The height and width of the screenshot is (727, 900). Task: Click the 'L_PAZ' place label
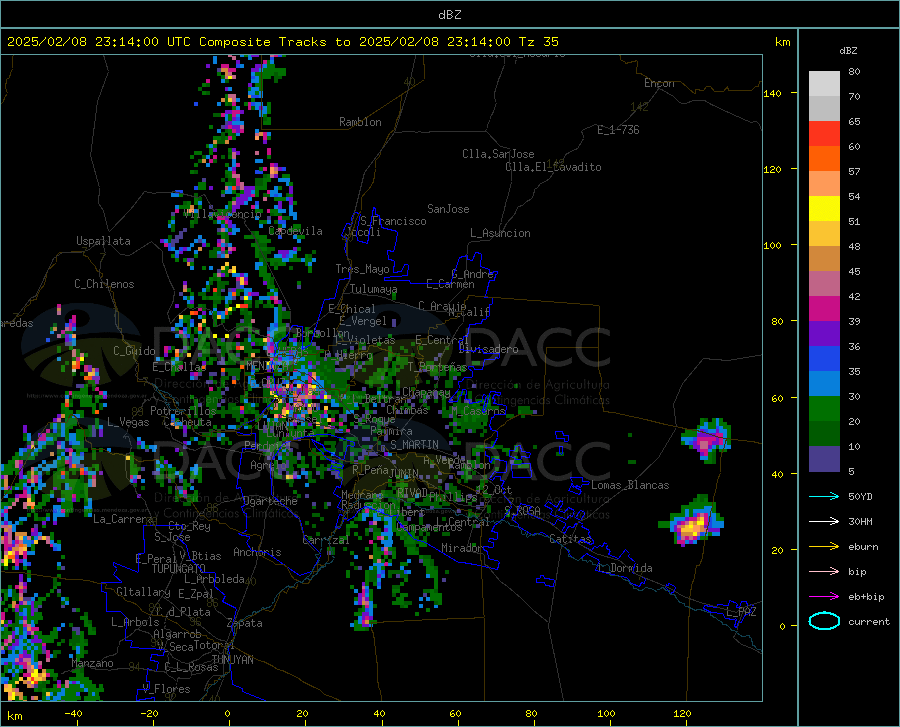coord(741,612)
